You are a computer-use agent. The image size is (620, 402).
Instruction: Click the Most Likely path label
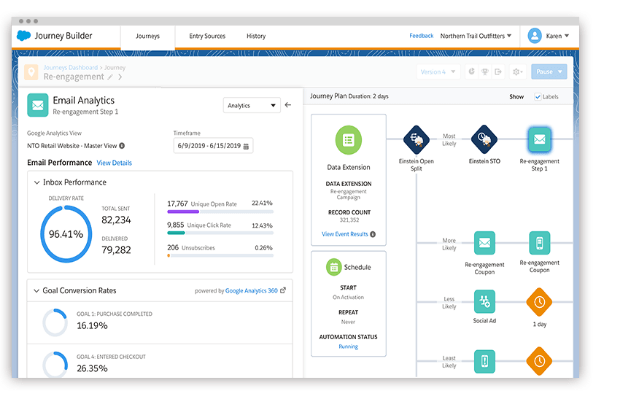click(449, 140)
